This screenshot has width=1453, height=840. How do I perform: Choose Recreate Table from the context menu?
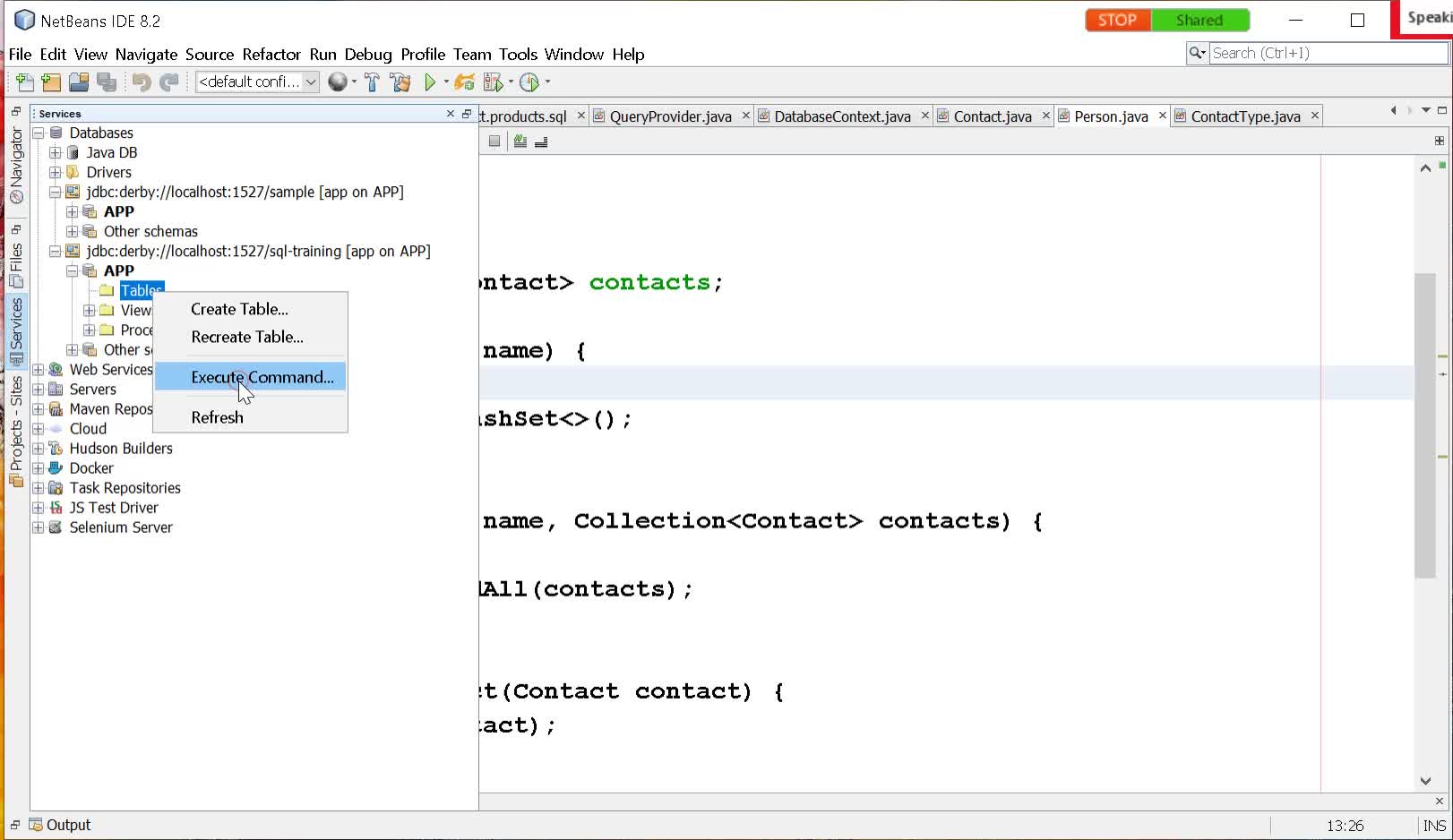(250, 337)
